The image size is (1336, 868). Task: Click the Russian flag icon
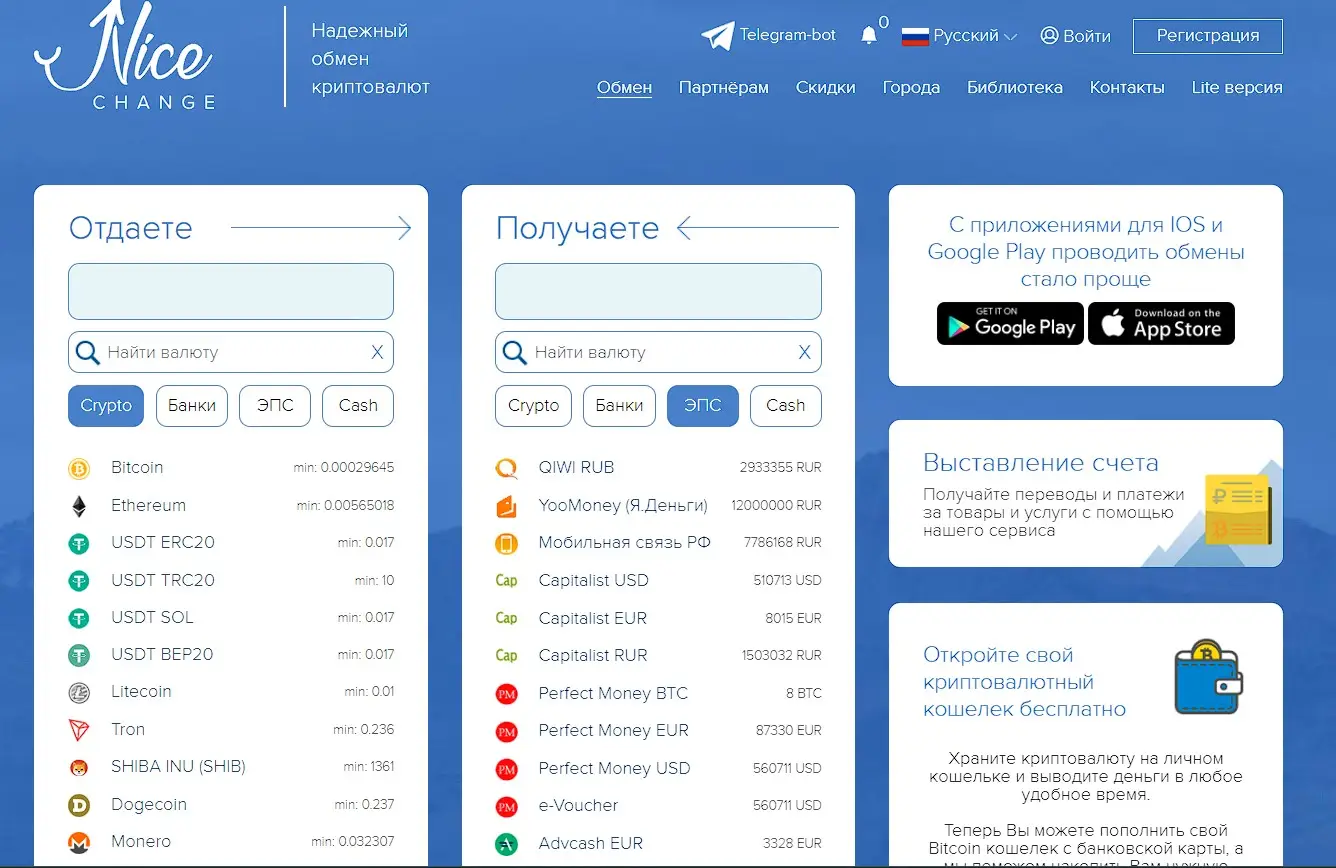915,36
